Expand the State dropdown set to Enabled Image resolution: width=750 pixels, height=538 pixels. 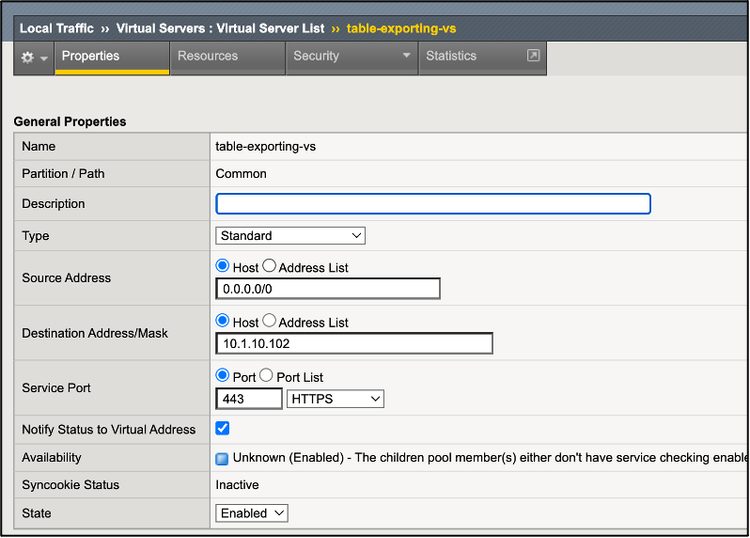tap(252, 513)
